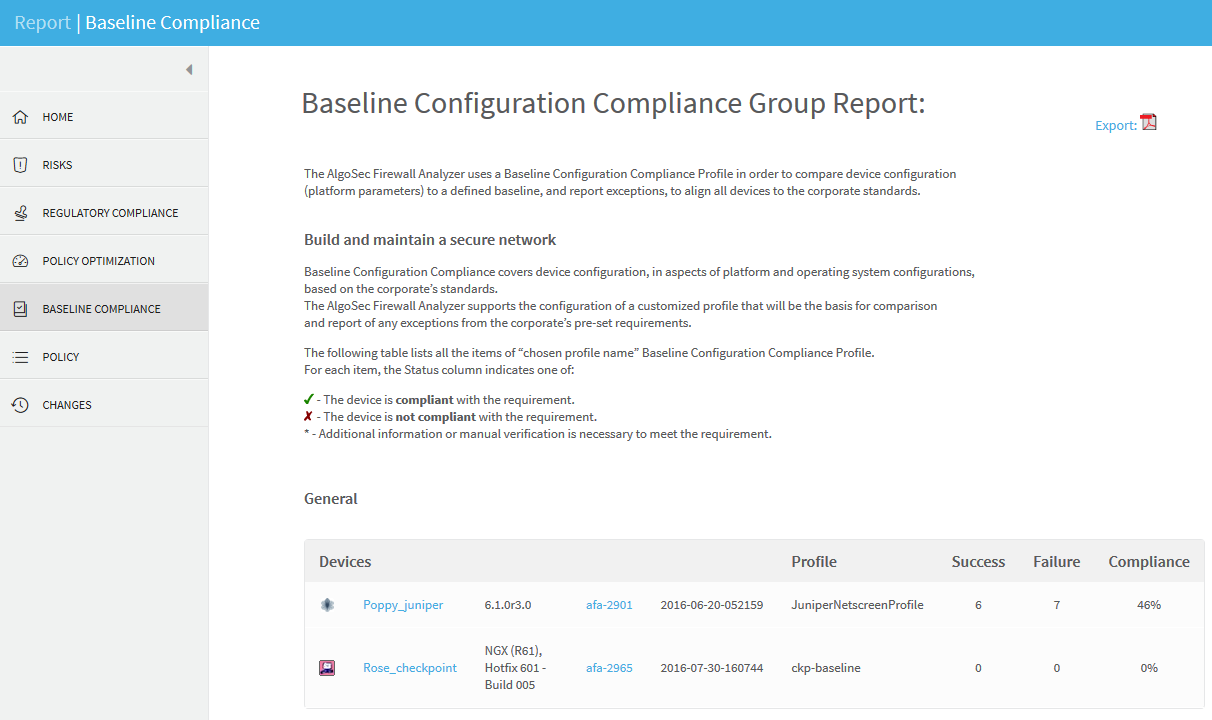Open the Poppy_juniper device link
The height and width of the screenshot is (720, 1212).
point(403,605)
